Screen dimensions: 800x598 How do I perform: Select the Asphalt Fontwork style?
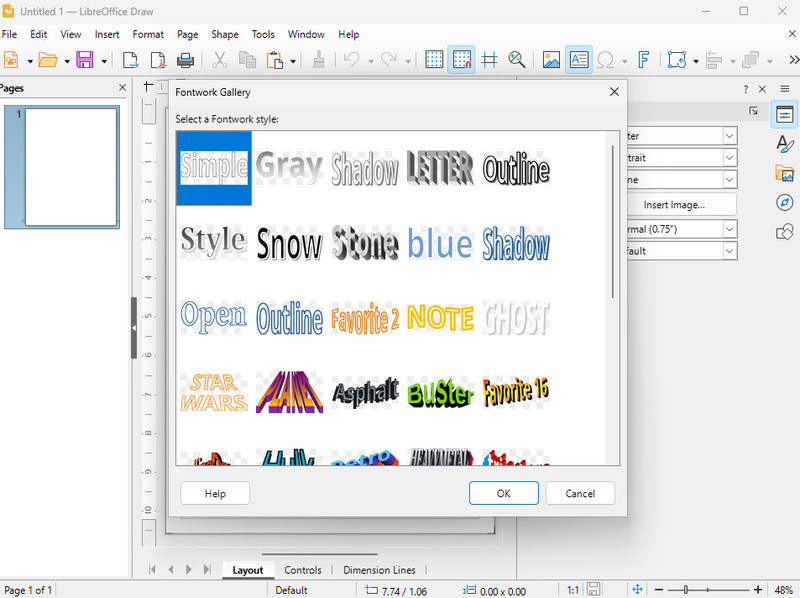tap(365, 392)
